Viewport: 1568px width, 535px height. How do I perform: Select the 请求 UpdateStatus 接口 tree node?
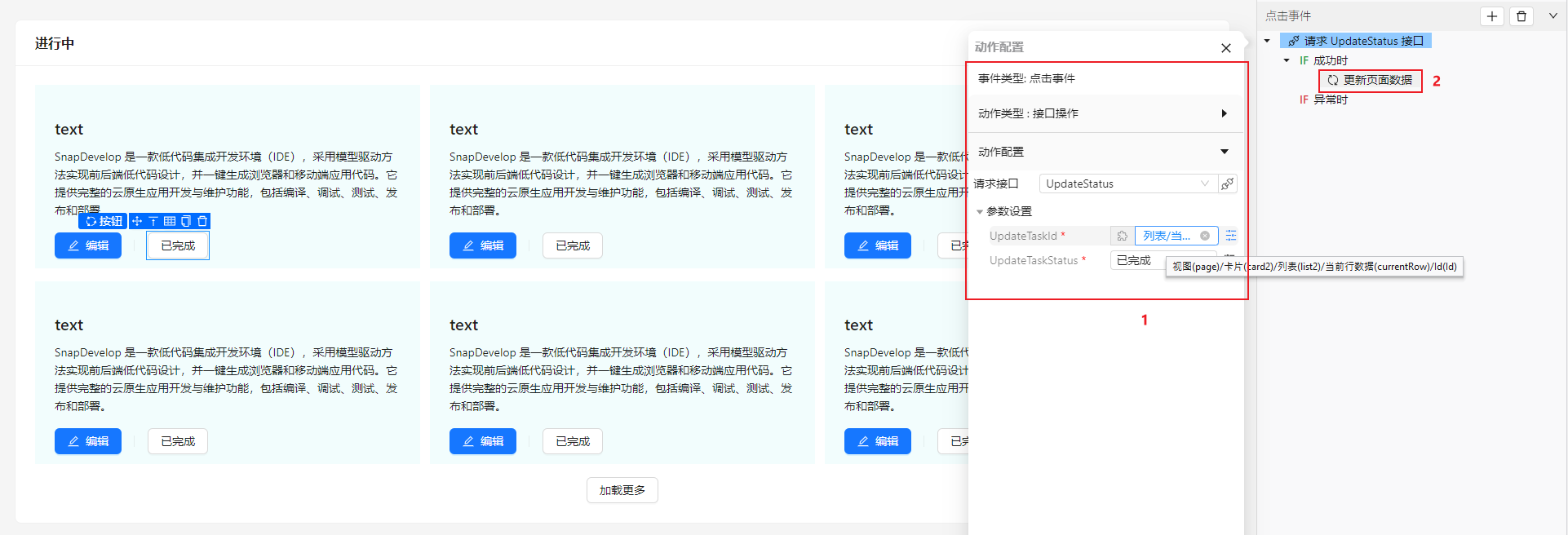1356,41
